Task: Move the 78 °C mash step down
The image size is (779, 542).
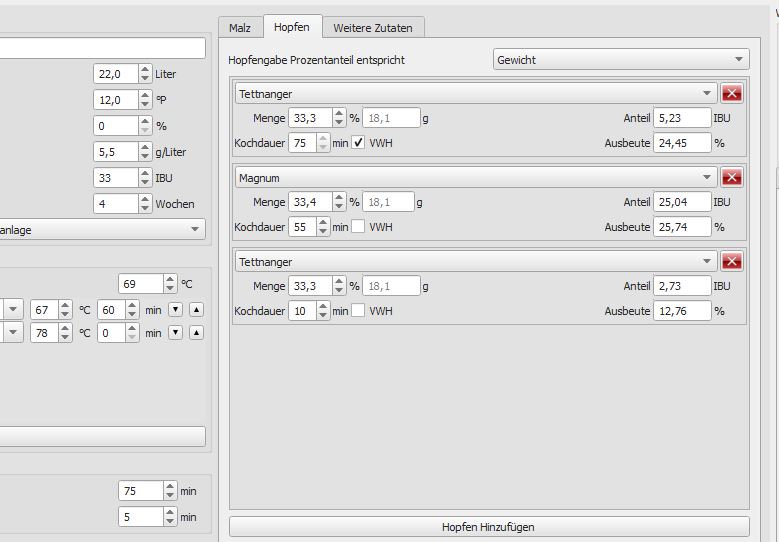Action: click(175, 332)
